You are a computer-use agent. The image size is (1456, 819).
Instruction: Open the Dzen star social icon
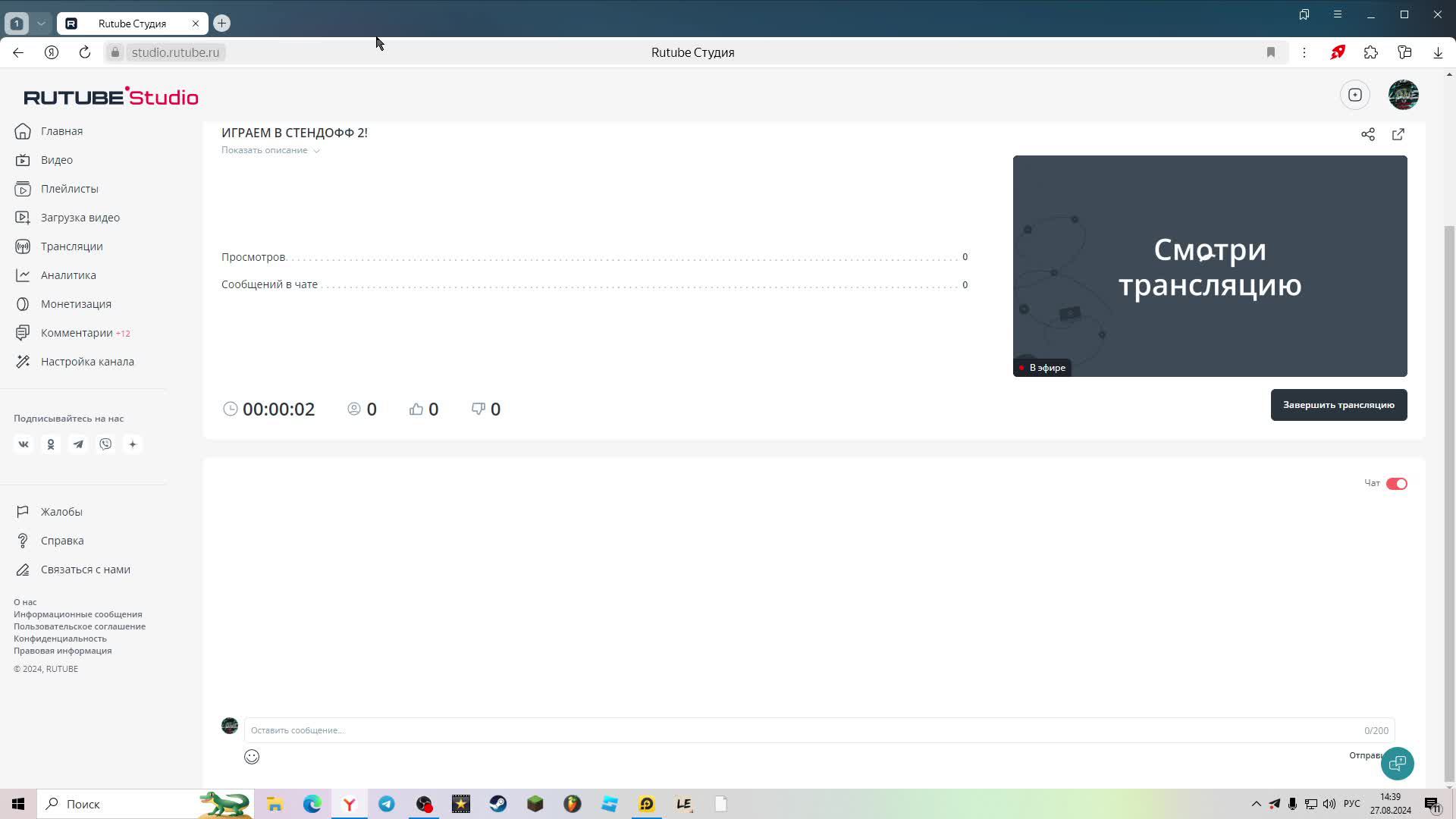point(133,444)
